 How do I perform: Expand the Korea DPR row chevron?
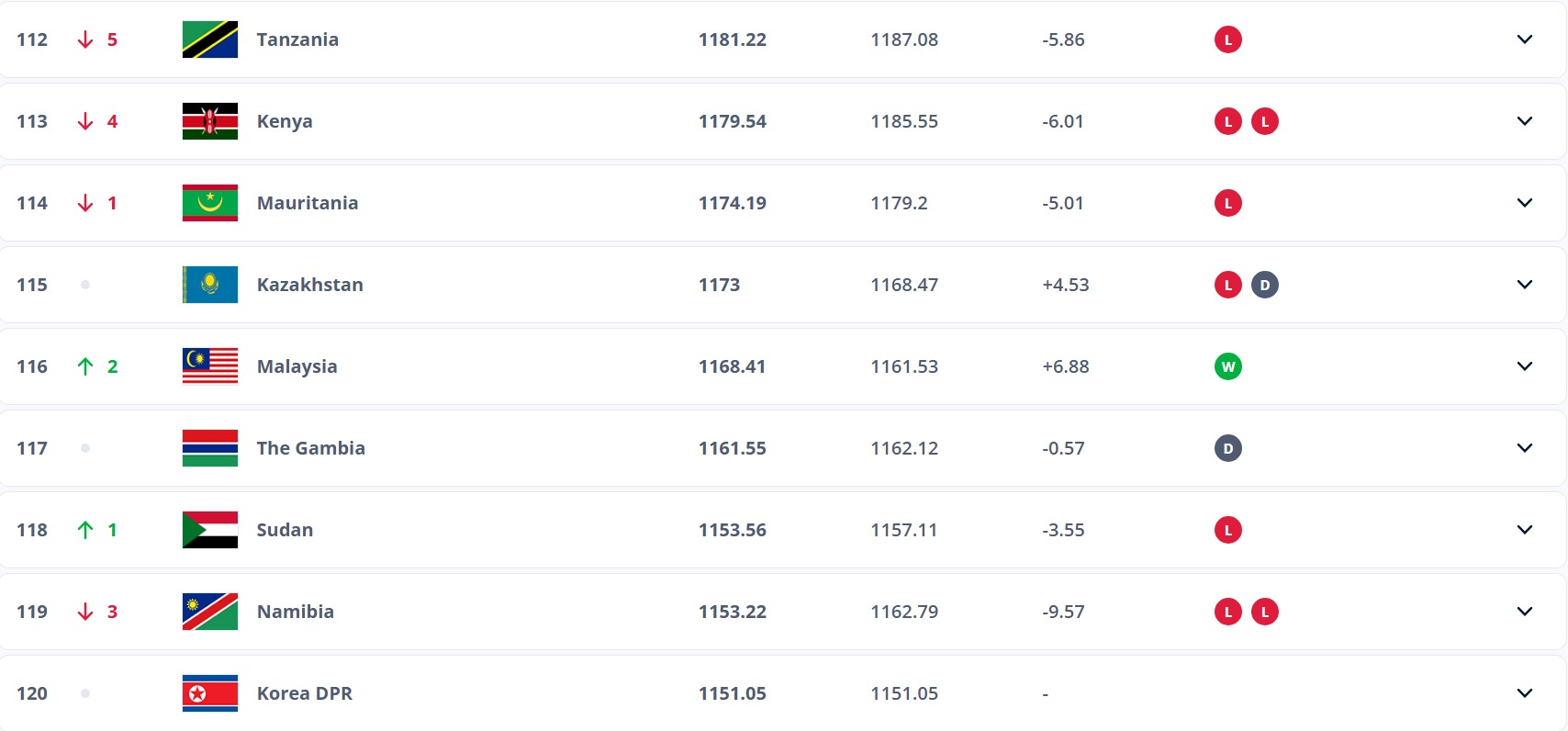point(1525,693)
